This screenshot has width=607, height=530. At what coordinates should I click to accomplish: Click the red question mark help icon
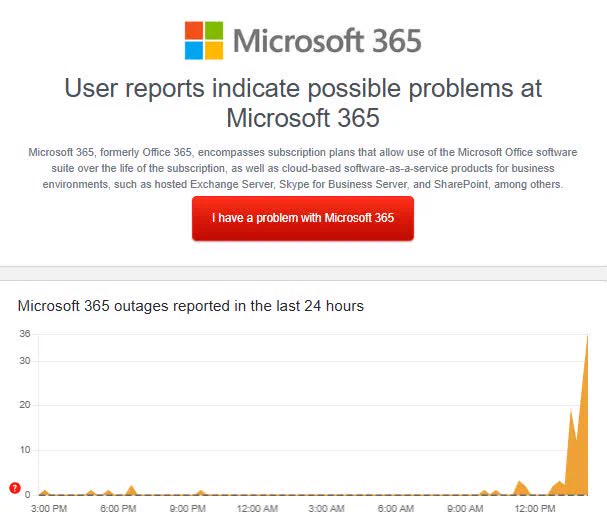(15, 488)
